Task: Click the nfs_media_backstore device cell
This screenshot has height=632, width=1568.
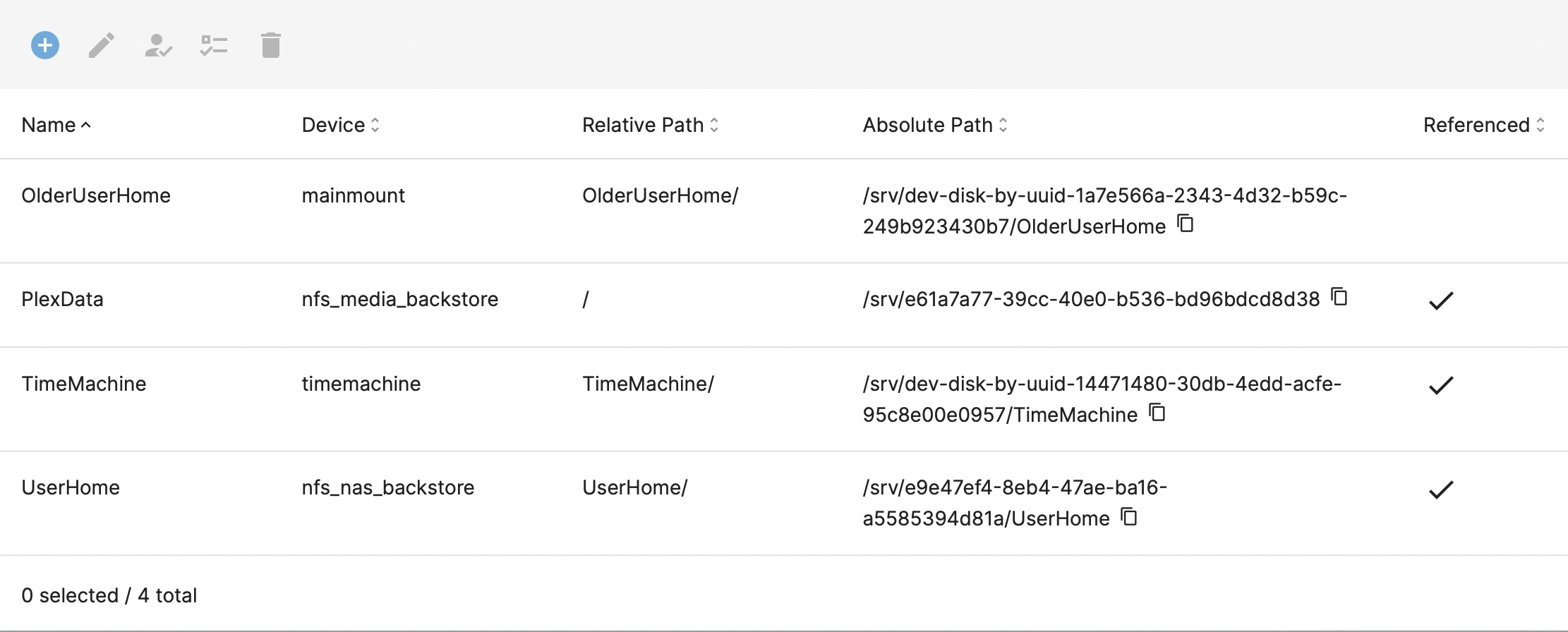Action: click(x=400, y=299)
